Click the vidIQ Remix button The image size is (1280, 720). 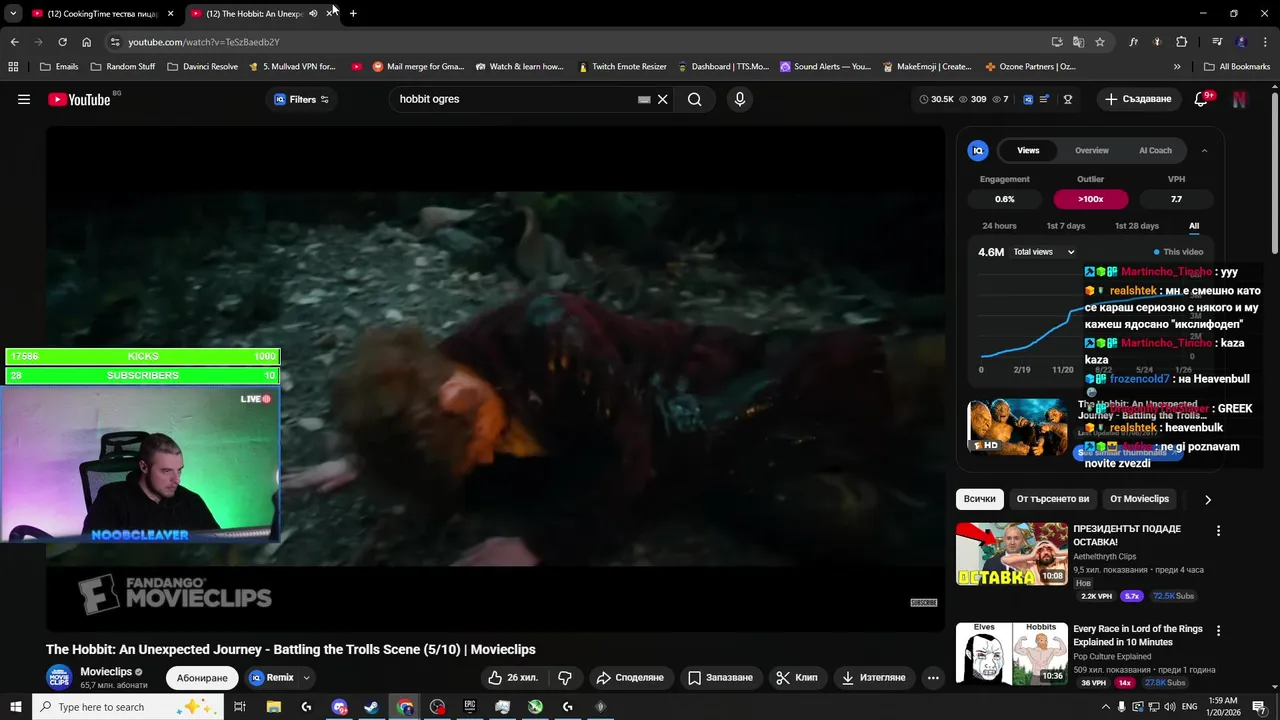tap(272, 677)
